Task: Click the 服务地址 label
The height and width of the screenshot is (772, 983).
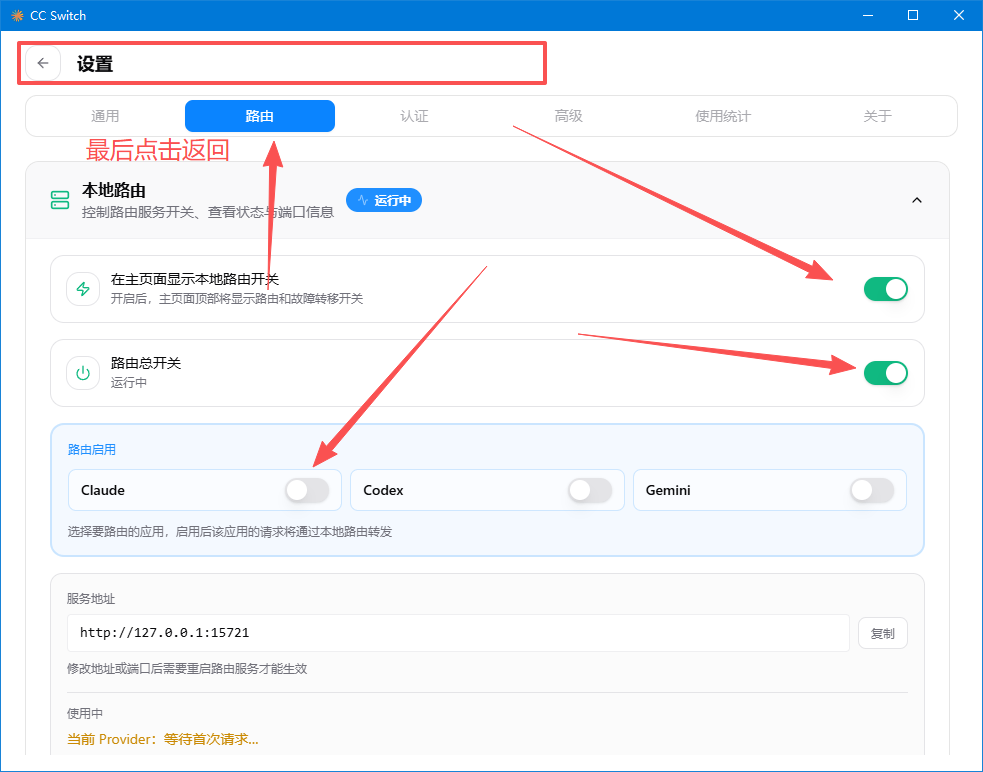Action: point(91,599)
